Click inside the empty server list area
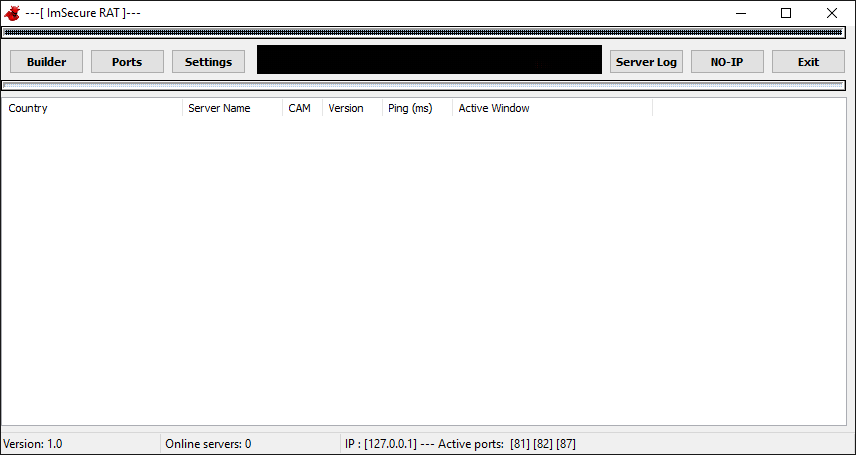Screen dimensions: 856x455 coord(427,270)
